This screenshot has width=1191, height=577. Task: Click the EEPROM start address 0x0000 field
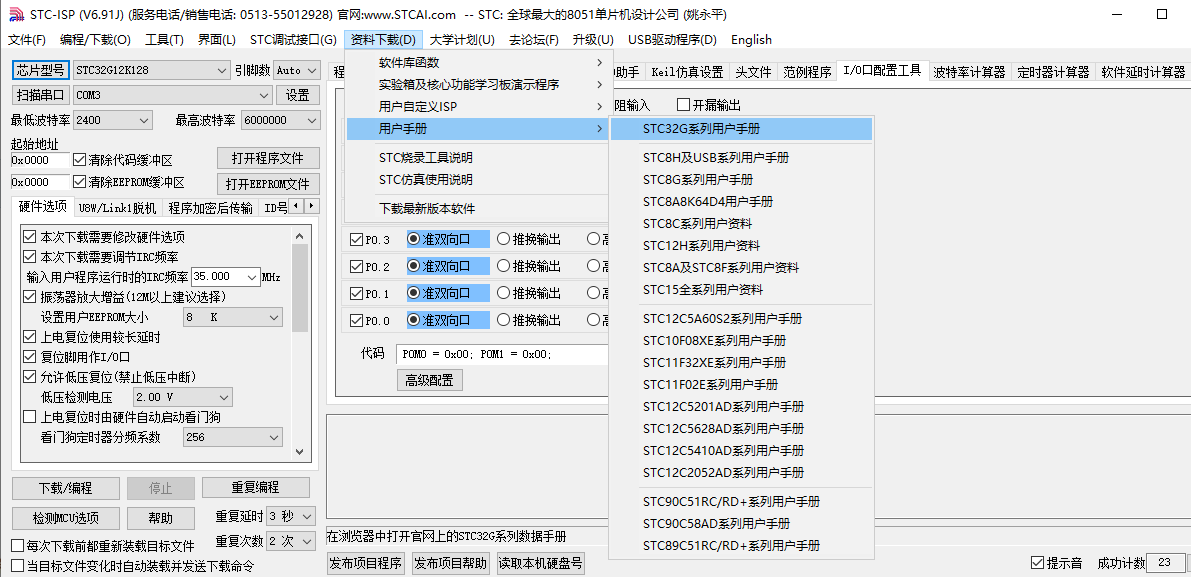[x=40, y=182]
